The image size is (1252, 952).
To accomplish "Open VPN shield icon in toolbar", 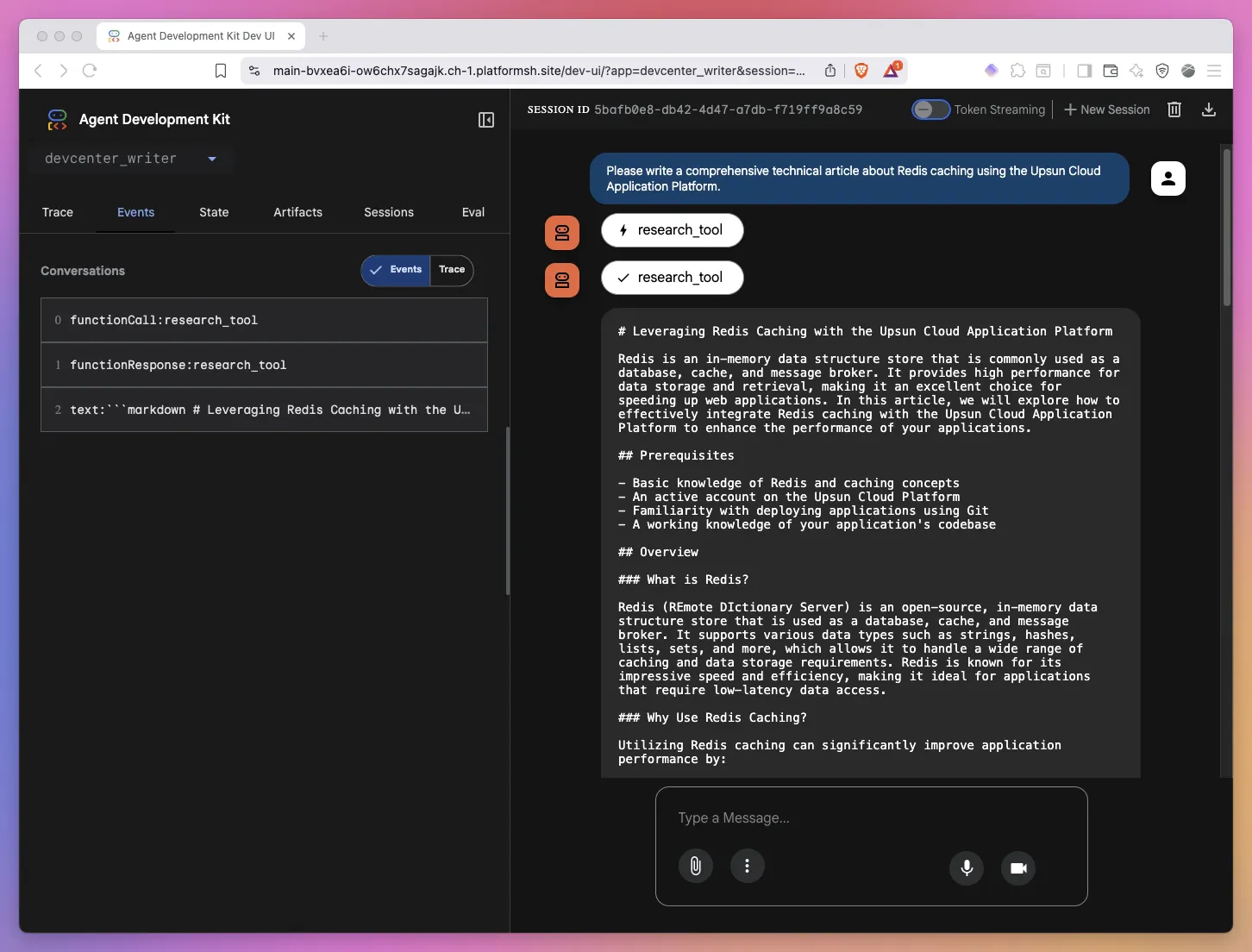I will point(1162,71).
